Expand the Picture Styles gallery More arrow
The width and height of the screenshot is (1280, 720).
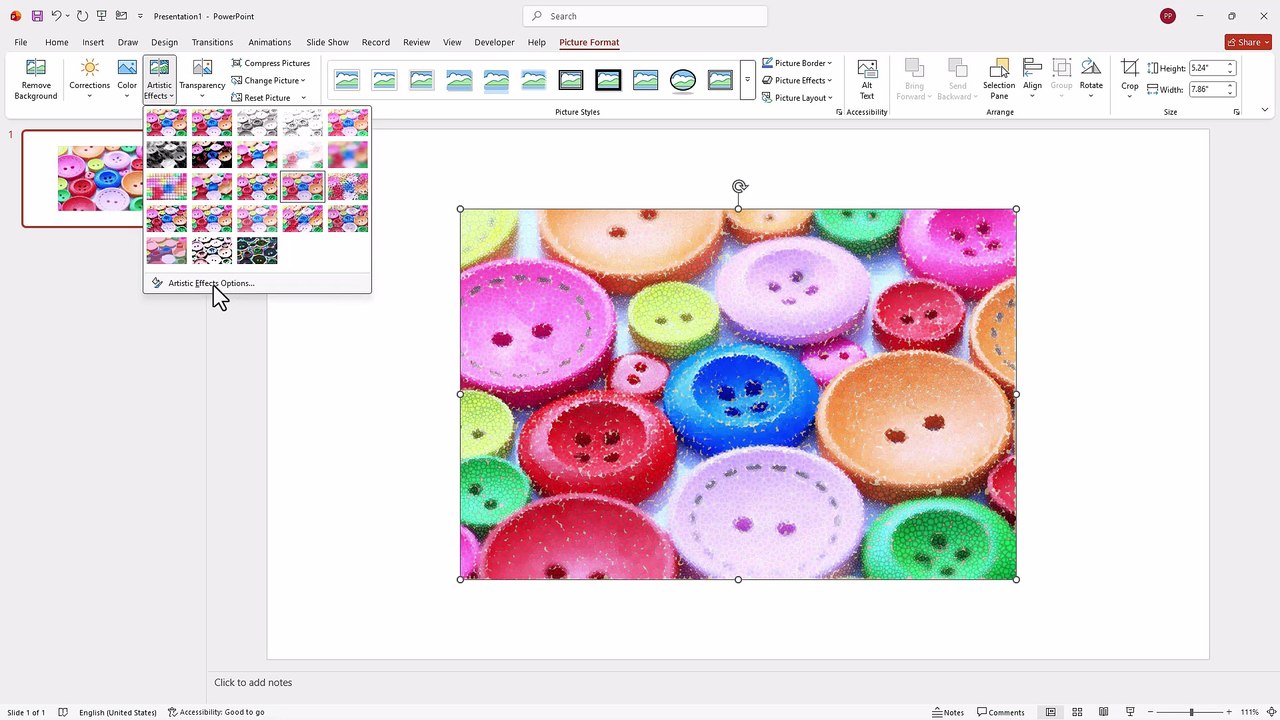click(747, 80)
